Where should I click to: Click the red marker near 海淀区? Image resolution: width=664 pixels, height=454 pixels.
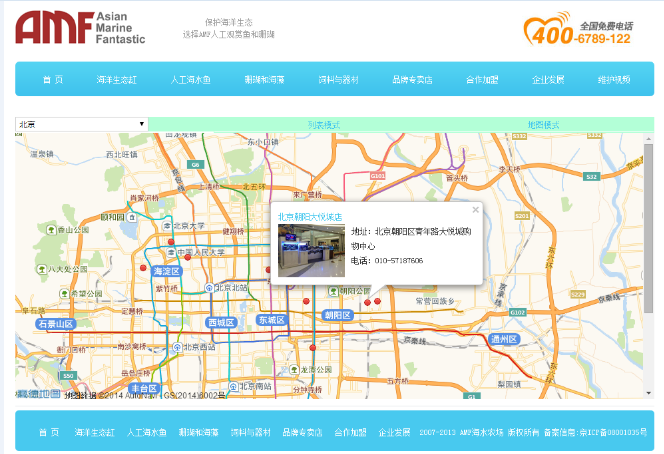(x=142, y=268)
